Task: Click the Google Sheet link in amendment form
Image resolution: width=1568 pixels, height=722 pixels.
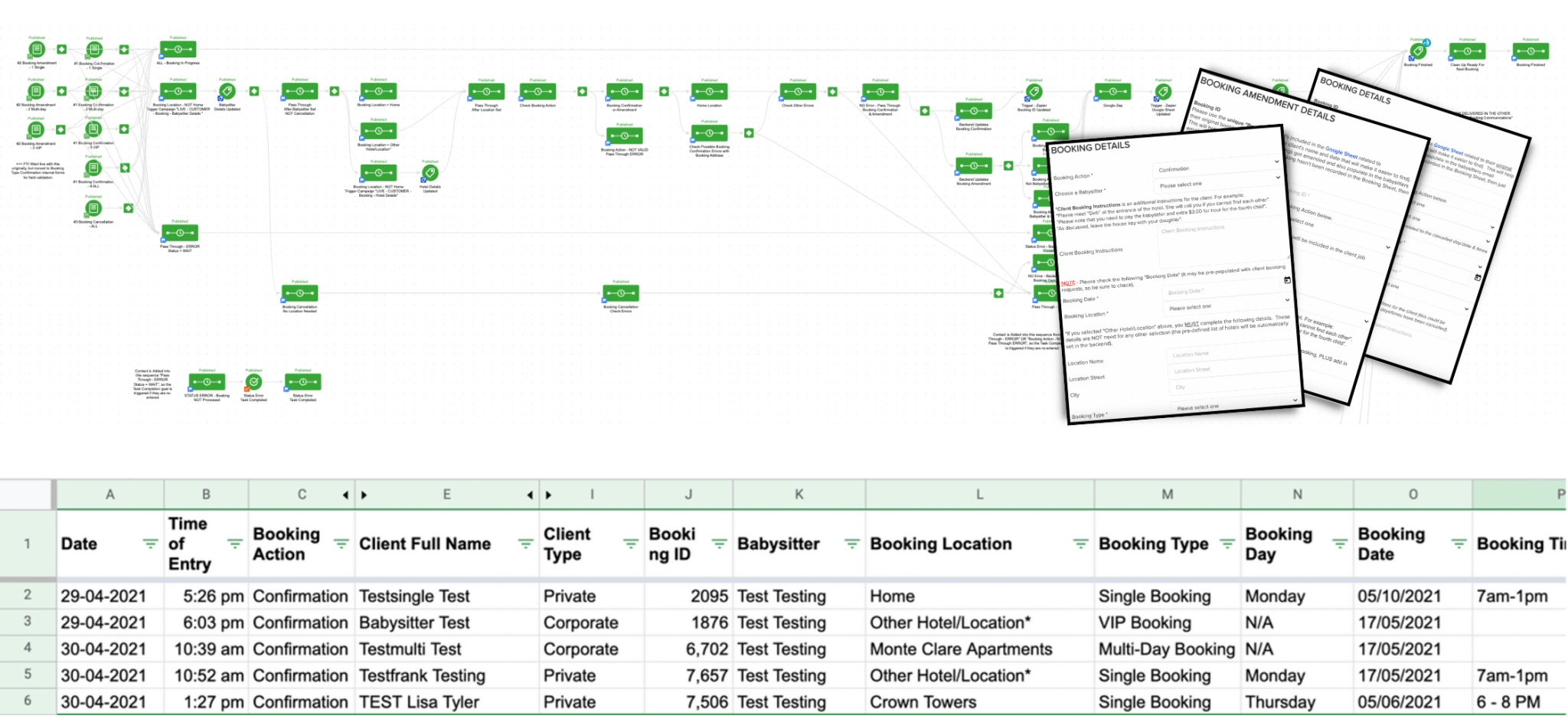Action: (x=1341, y=153)
